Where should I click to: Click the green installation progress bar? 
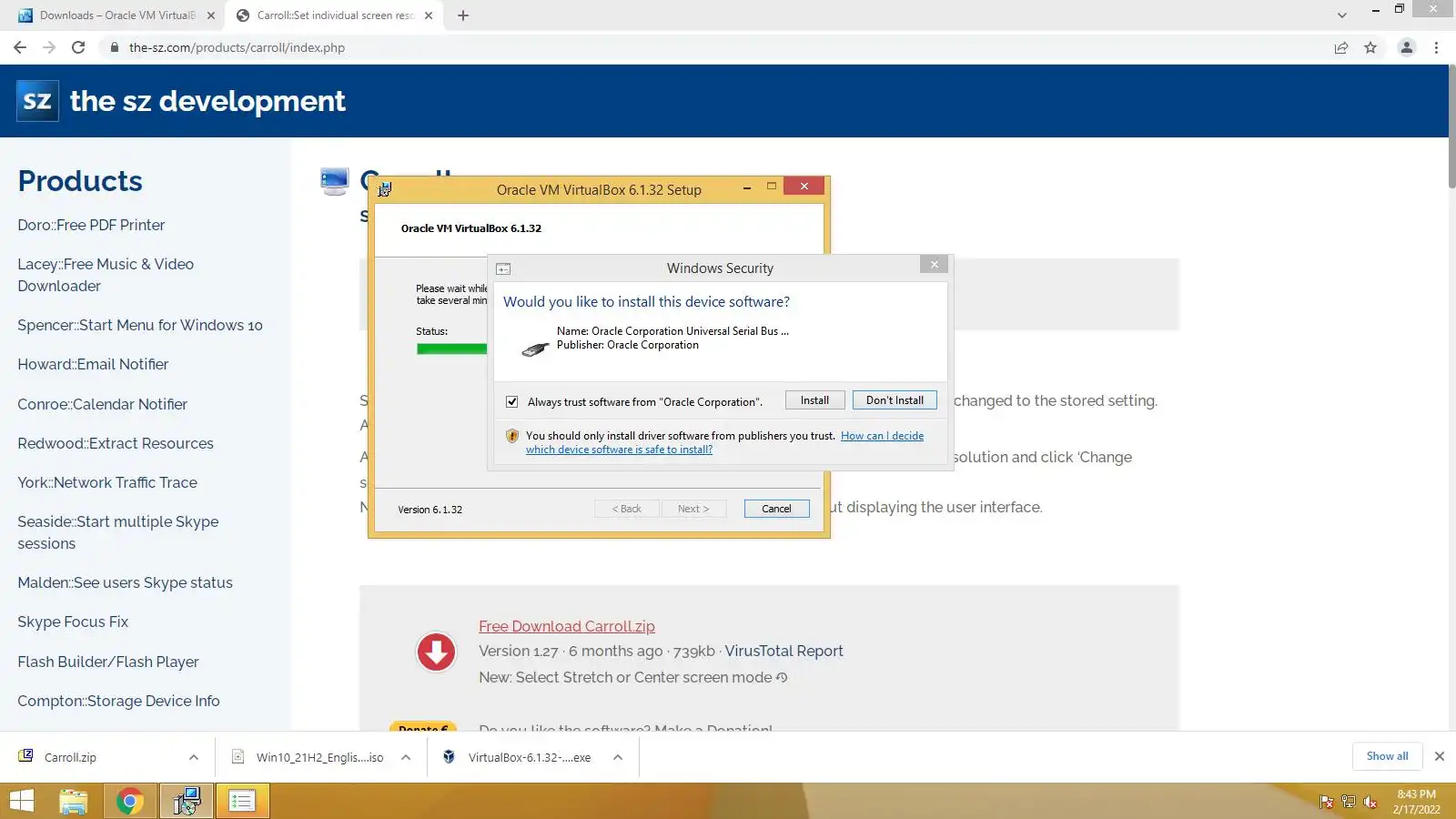[x=451, y=349]
